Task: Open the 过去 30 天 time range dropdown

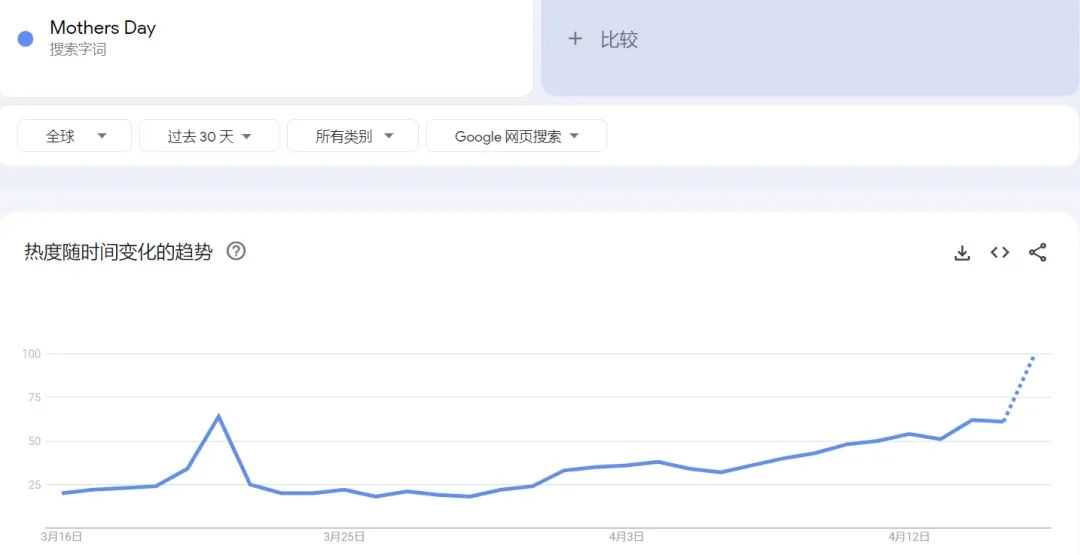Action: click(x=209, y=136)
